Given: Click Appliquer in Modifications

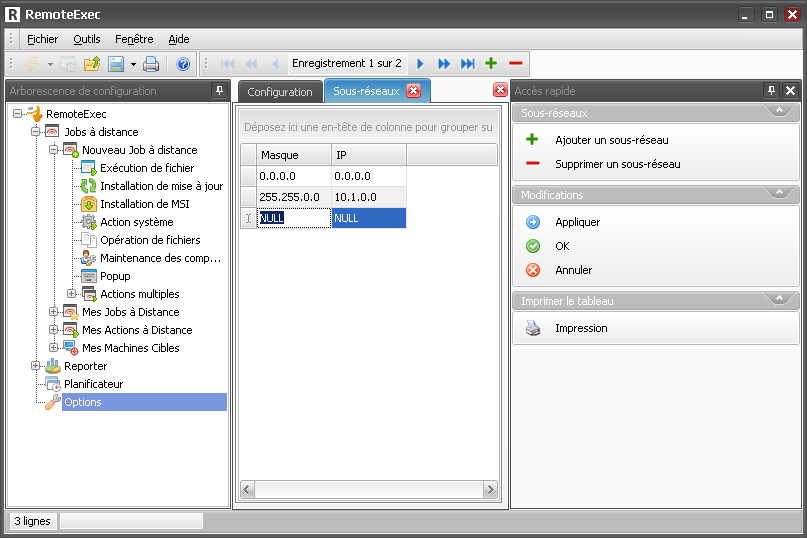Looking at the screenshot, I should tap(577, 222).
